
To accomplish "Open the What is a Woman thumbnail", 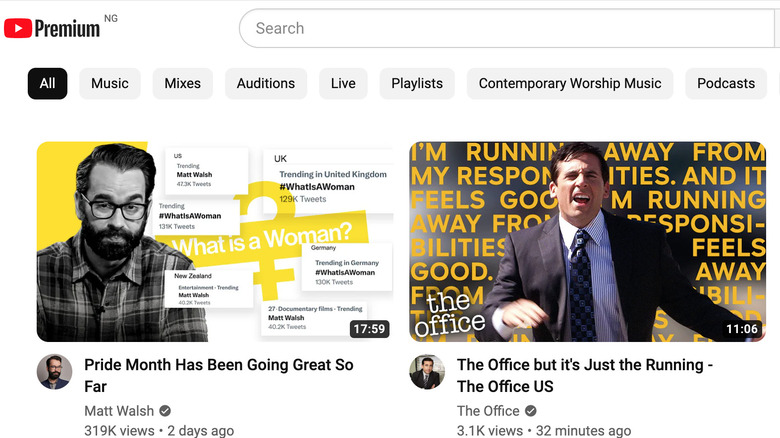I will click(x=214, y=241).
